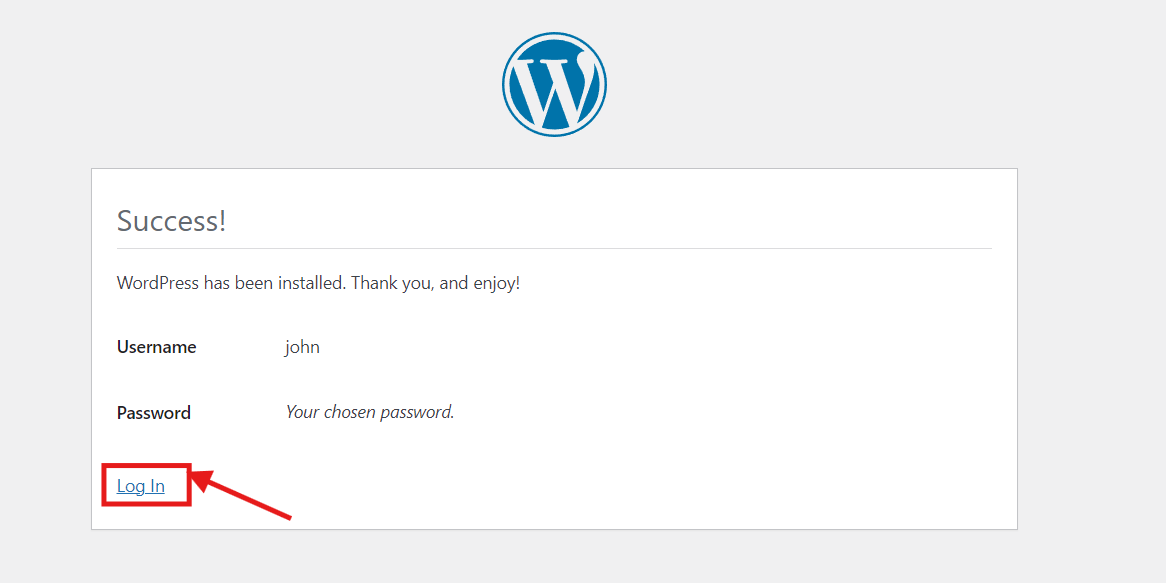Viewport: 1166px width, 583px height.
Task: Select the Success! heading
Action: pos(172,221)
